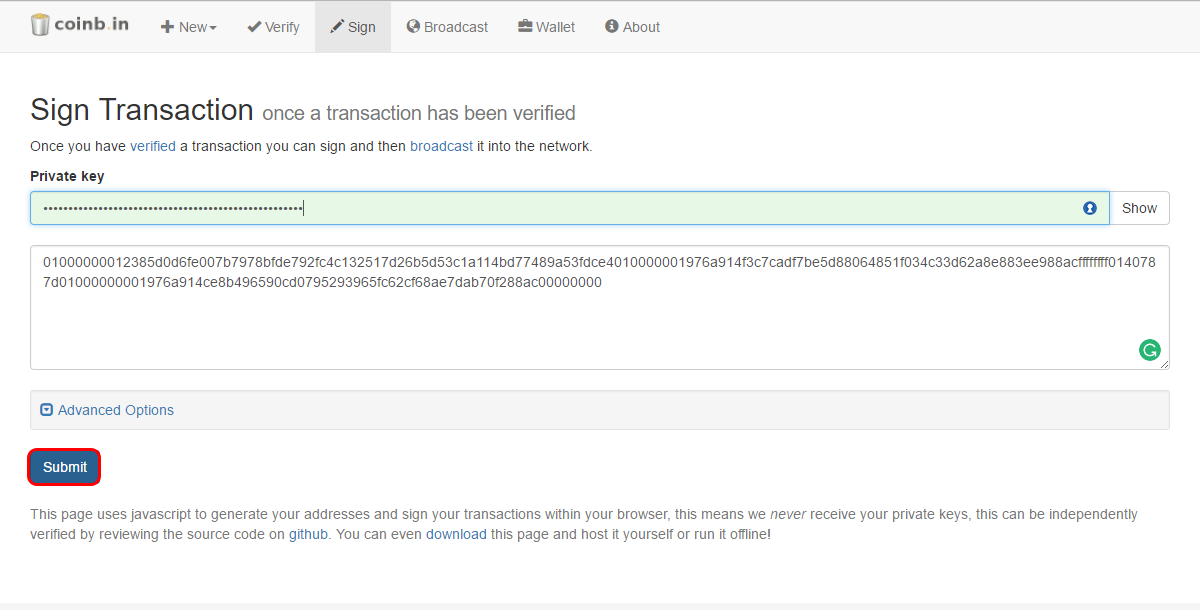This screenshot has height=610, width=1200.
Task: Click the info icon beside About
Action: (612, 26)
